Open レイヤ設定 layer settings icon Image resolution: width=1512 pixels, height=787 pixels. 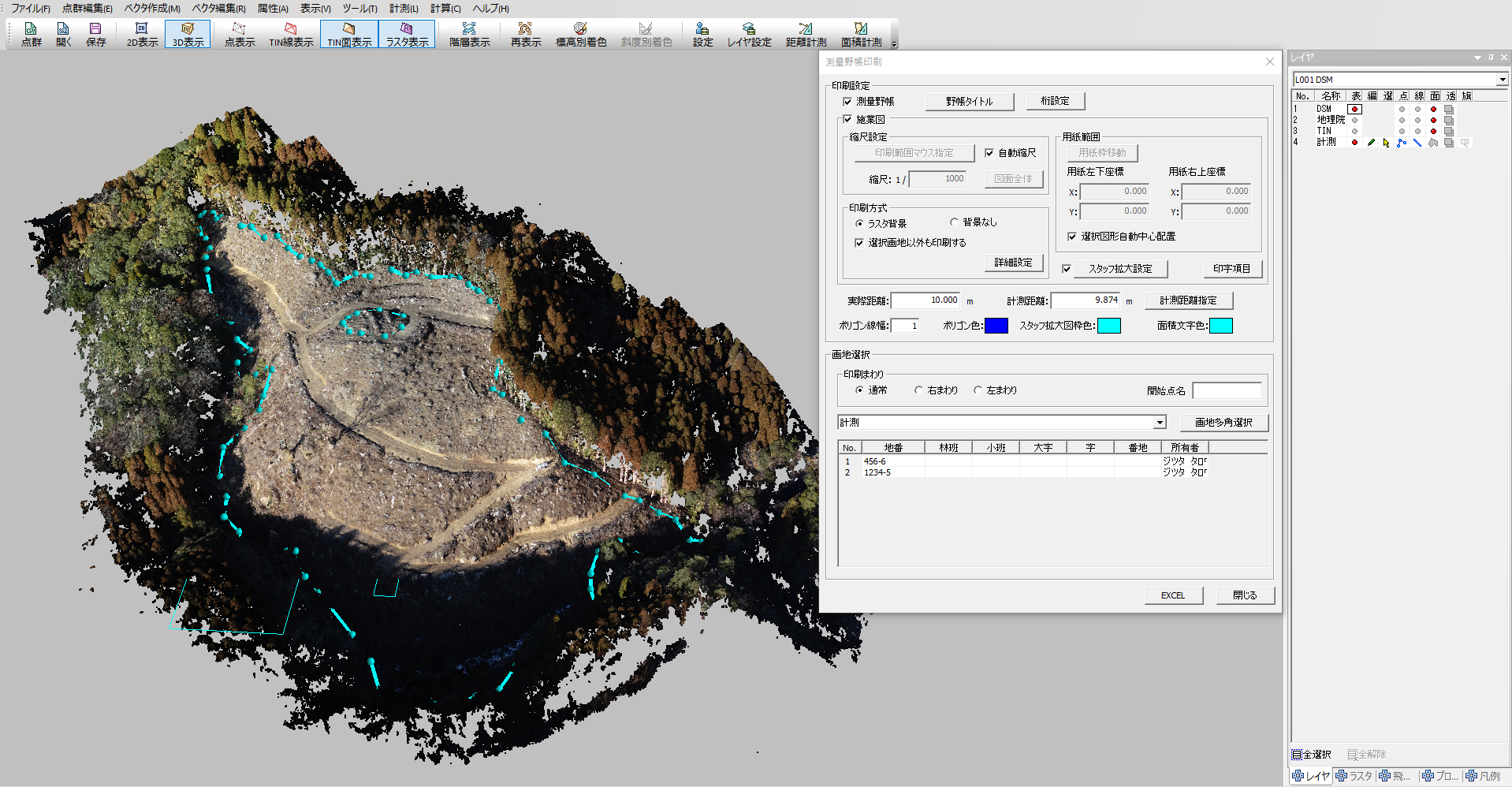click(749, 34)
